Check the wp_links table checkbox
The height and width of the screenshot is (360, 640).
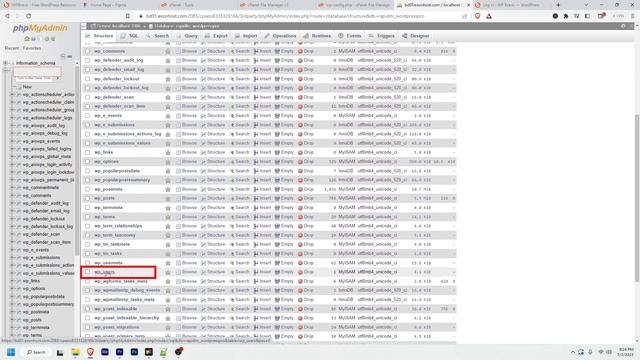tap(87, 152)
